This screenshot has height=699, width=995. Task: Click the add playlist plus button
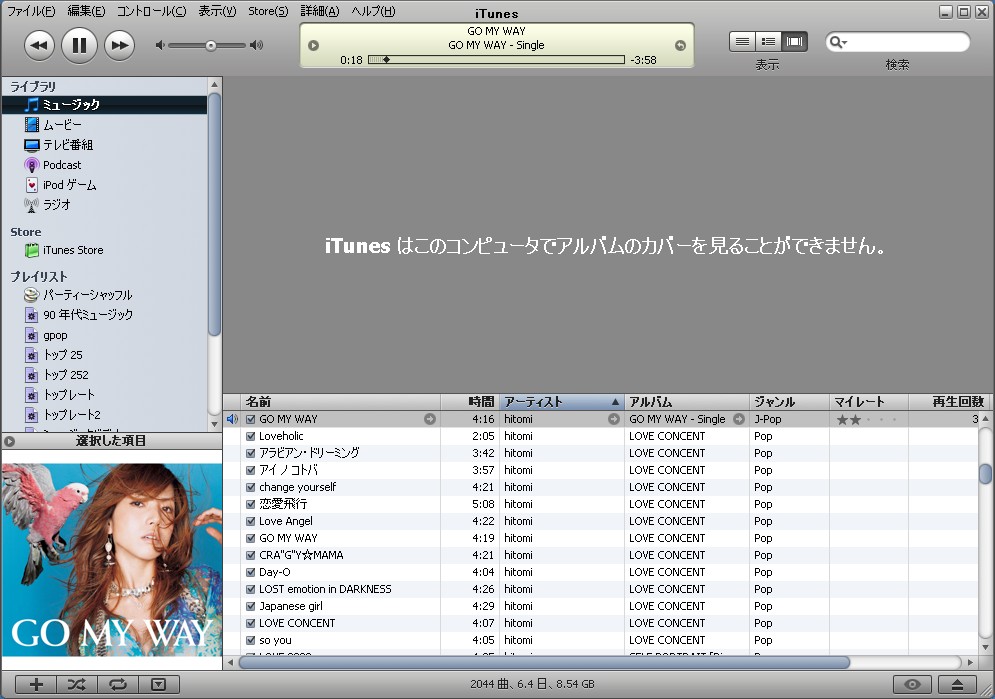[36, 684]
